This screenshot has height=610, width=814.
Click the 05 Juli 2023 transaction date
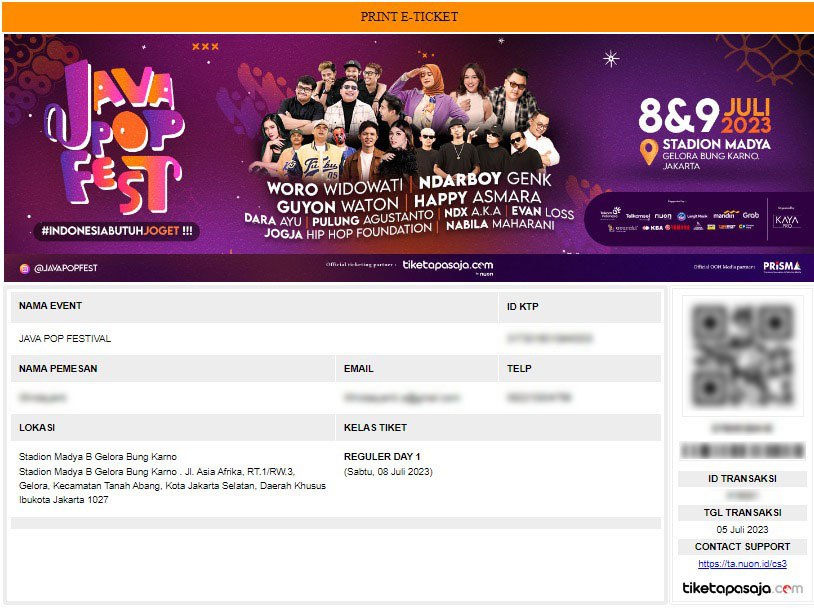click(742, 530)
